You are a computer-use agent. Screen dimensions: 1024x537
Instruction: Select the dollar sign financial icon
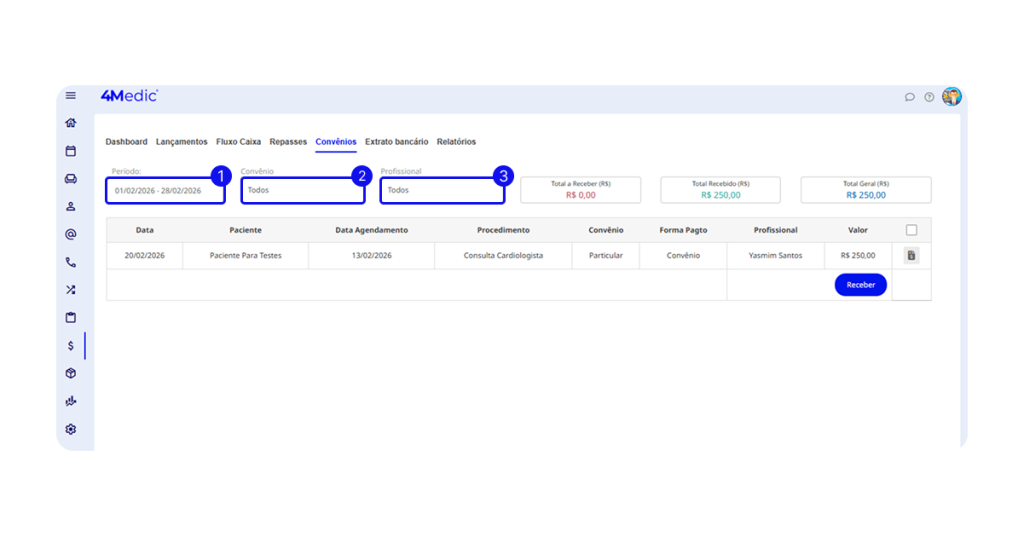click(71, 346)
